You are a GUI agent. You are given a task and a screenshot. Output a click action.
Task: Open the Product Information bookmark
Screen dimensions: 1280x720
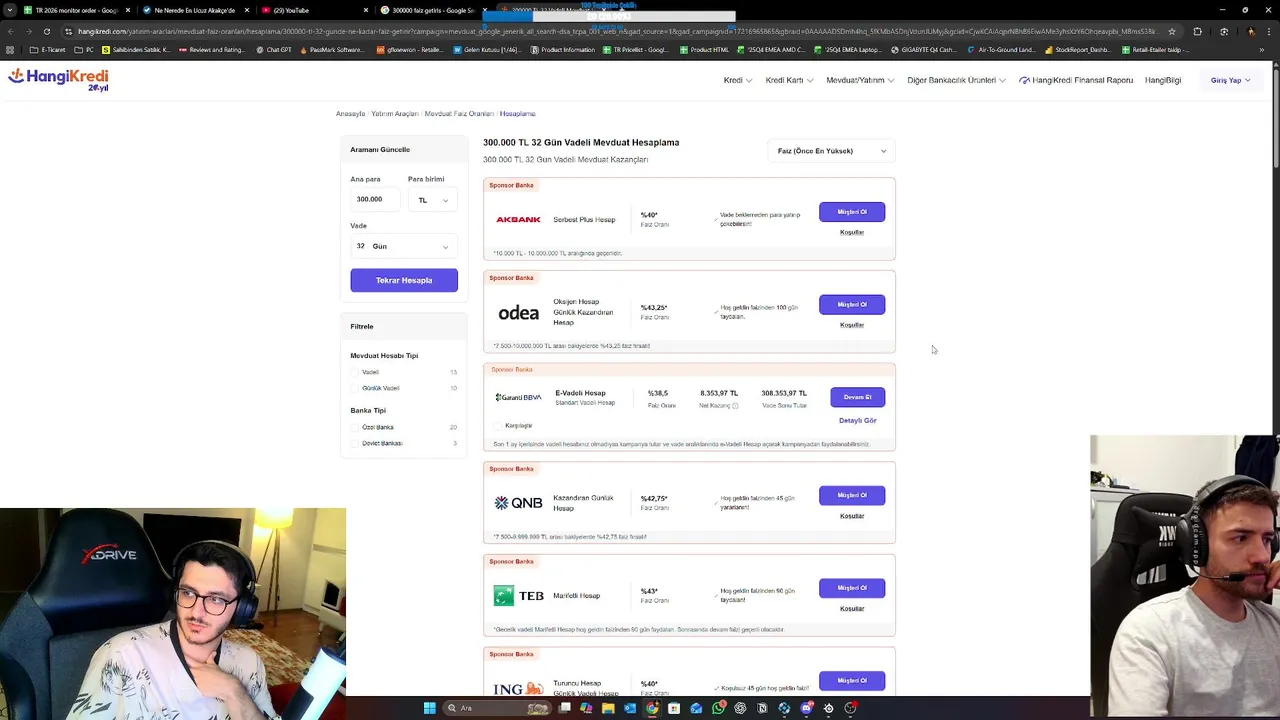coord(563,49)
